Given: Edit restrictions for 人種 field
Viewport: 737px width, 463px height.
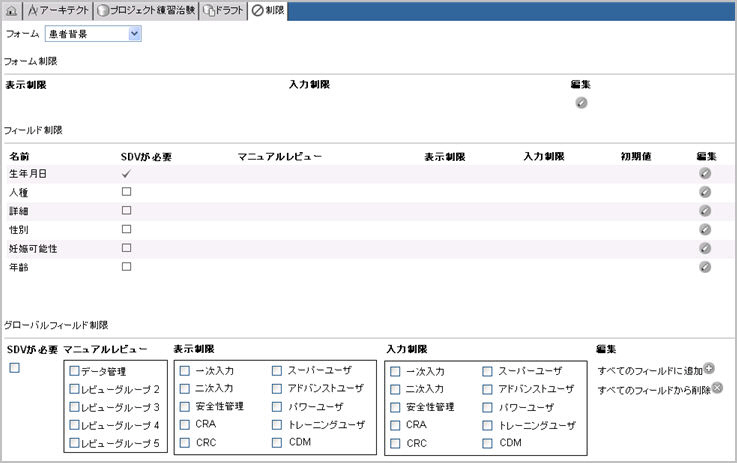Looking at the screenshot, I should [705, 192].
